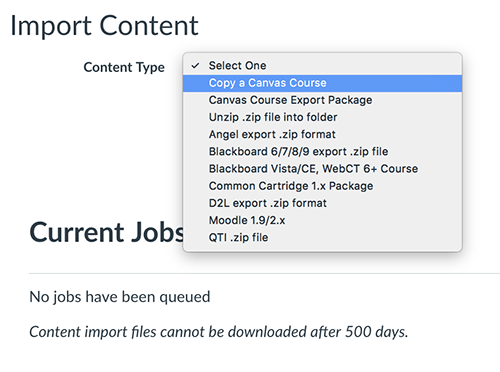Viewport: 500px width, 372px height.
Task: Click the empty space right of Select One
Action: click(363, 65)
